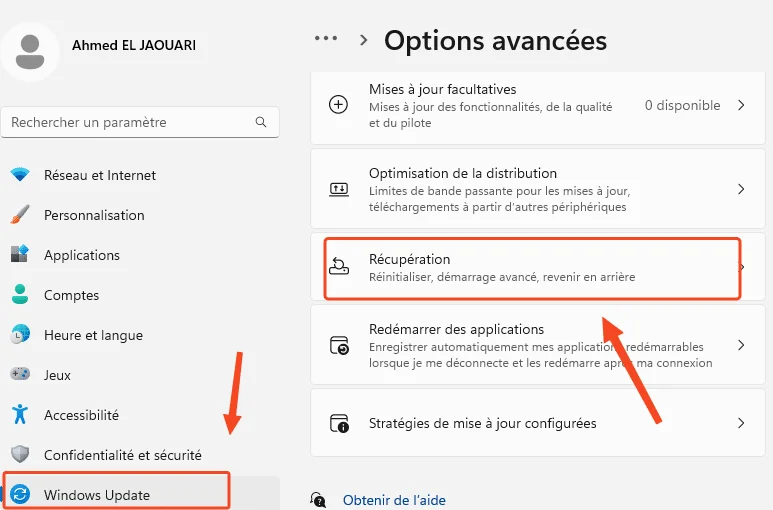The height and width of the screenshot is (510, 773).
Task: Expand Mises à jour facultatives chevron
Action: click(x=741, y=105)
